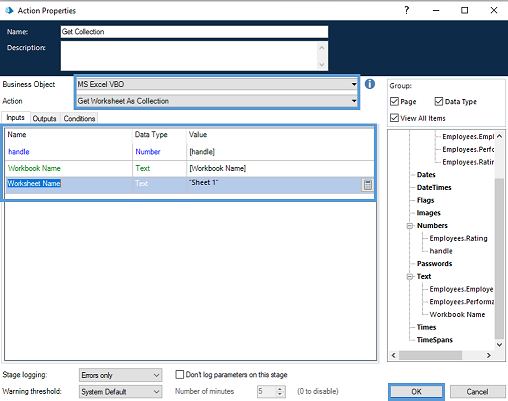The height and width of the screenshot is (401, 508).
Task: Toggle the Page group checkbox
Action: click(394, 101)
